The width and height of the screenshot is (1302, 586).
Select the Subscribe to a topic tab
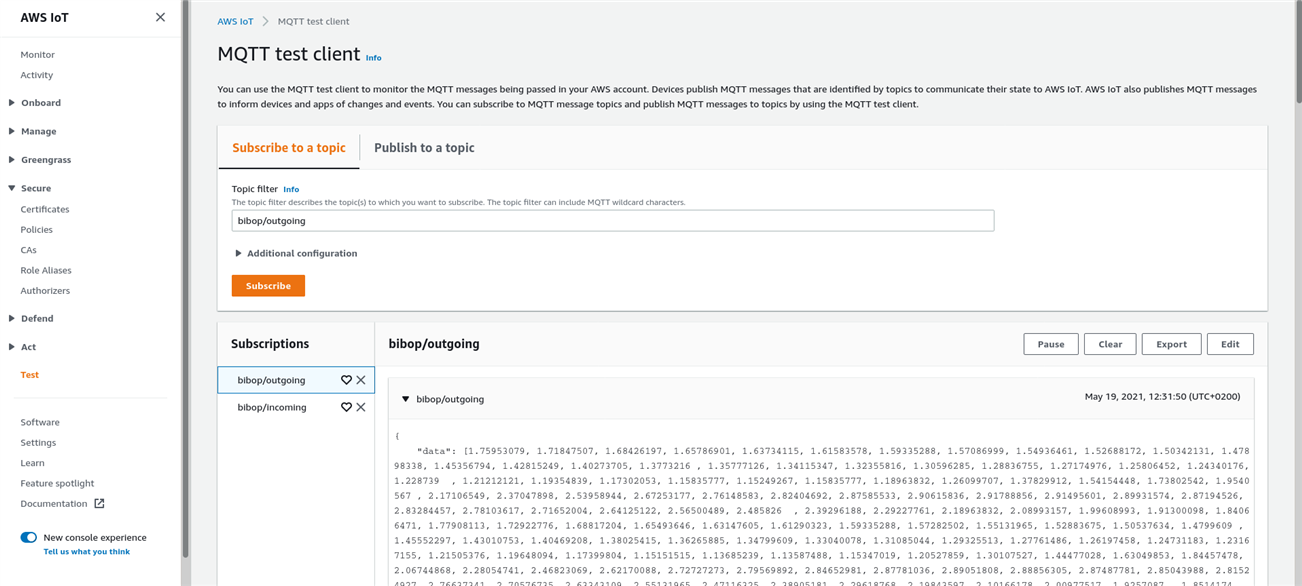click(289, 148)
